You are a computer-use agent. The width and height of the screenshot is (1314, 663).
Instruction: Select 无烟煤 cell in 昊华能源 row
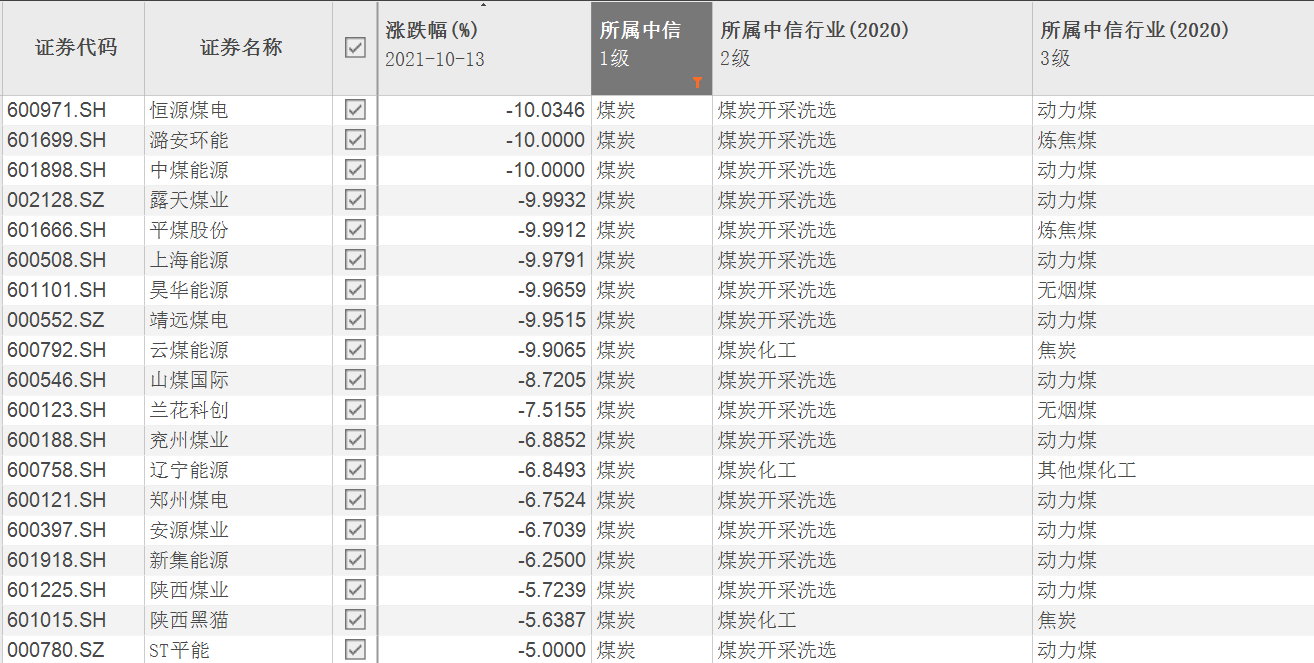[1067, 290]
